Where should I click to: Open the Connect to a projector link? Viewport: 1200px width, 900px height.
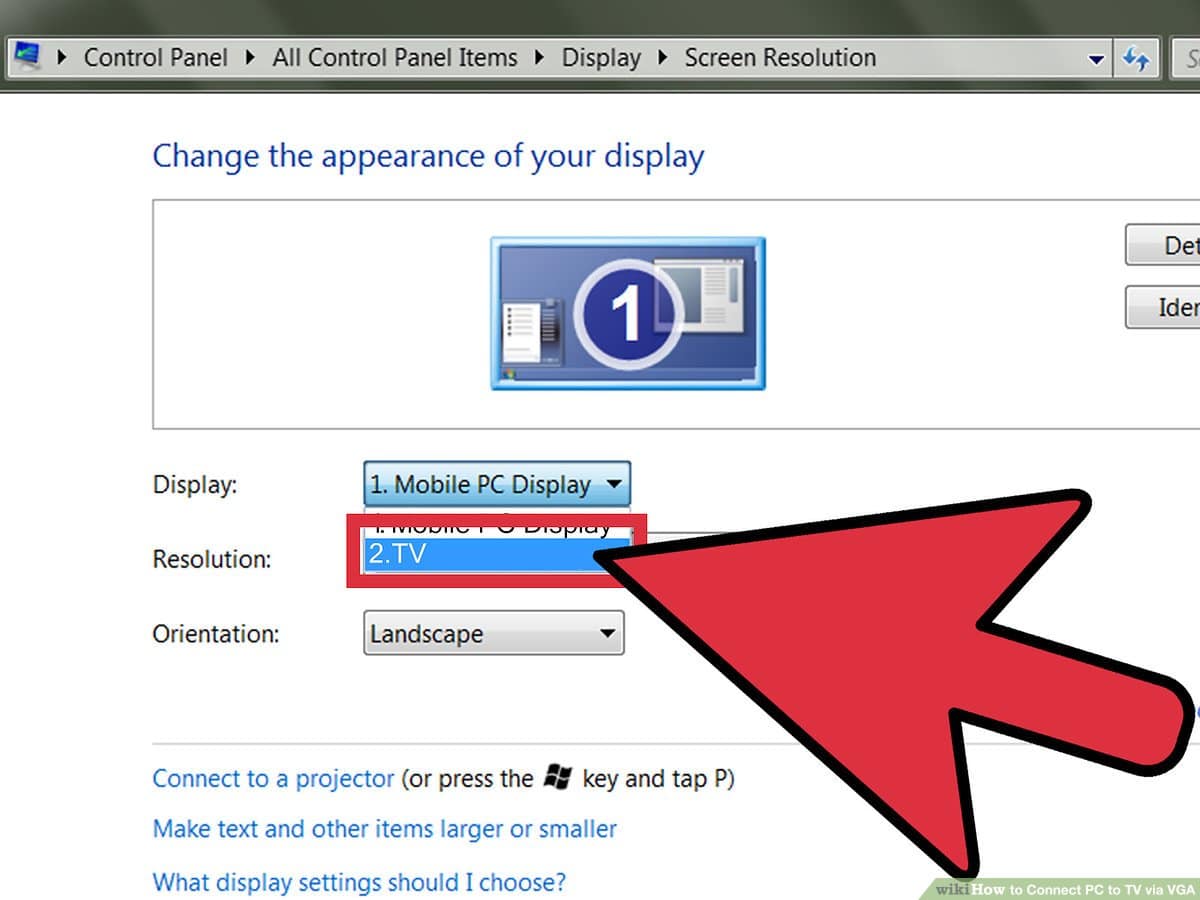pyautogui.click(x=273, y=779)
